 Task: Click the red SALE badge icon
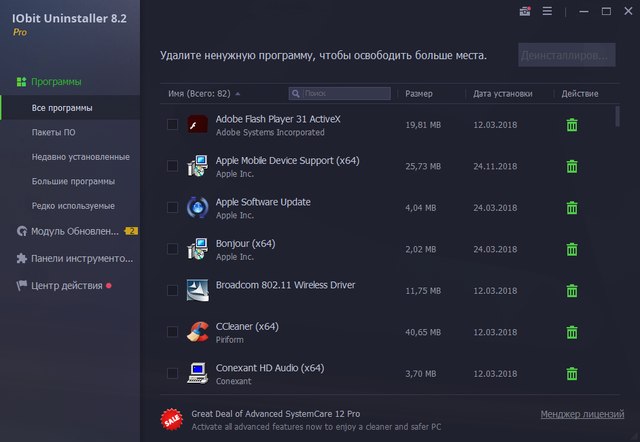click(170, 417)
